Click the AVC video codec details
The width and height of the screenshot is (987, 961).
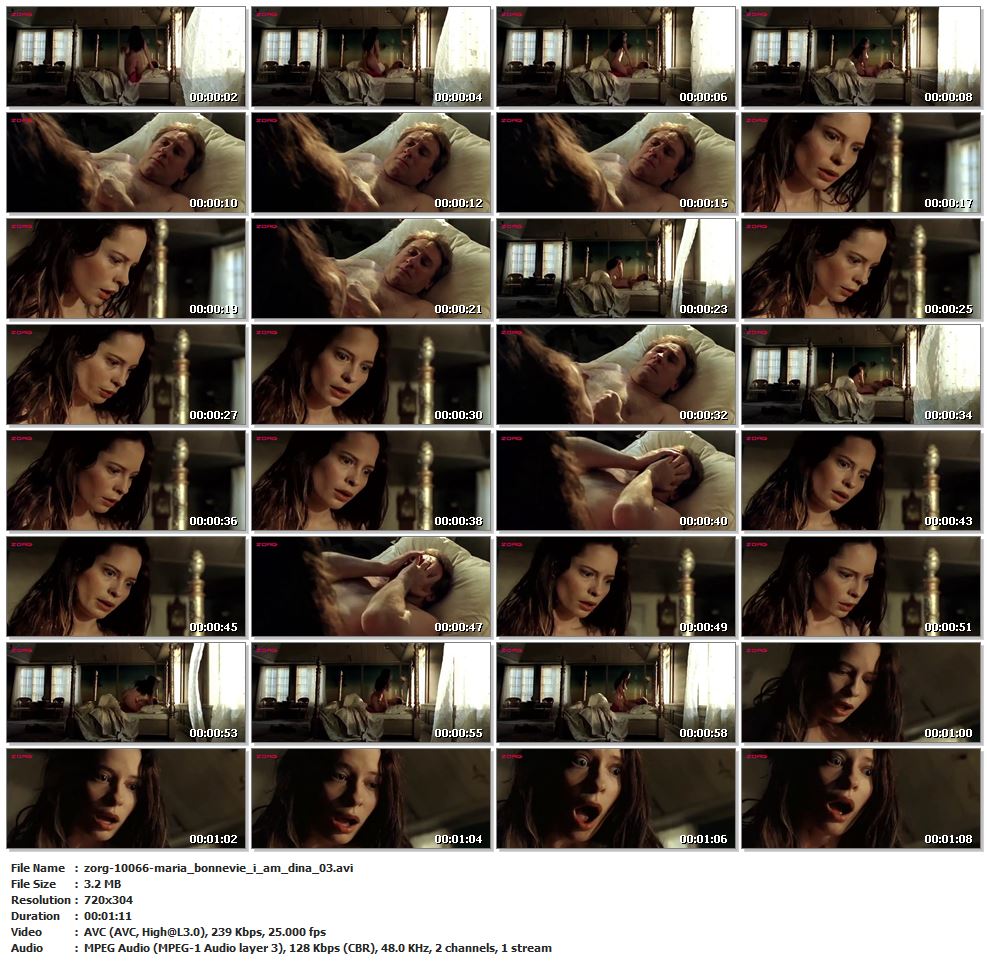pos(205,933)
